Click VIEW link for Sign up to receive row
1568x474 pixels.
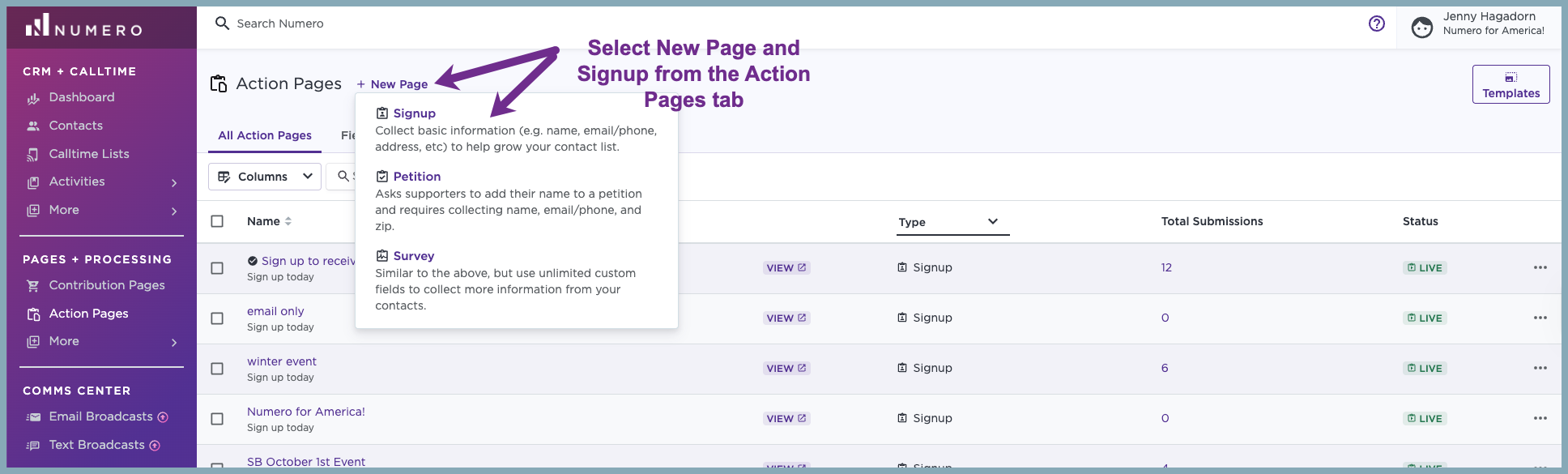click(786, 267)
